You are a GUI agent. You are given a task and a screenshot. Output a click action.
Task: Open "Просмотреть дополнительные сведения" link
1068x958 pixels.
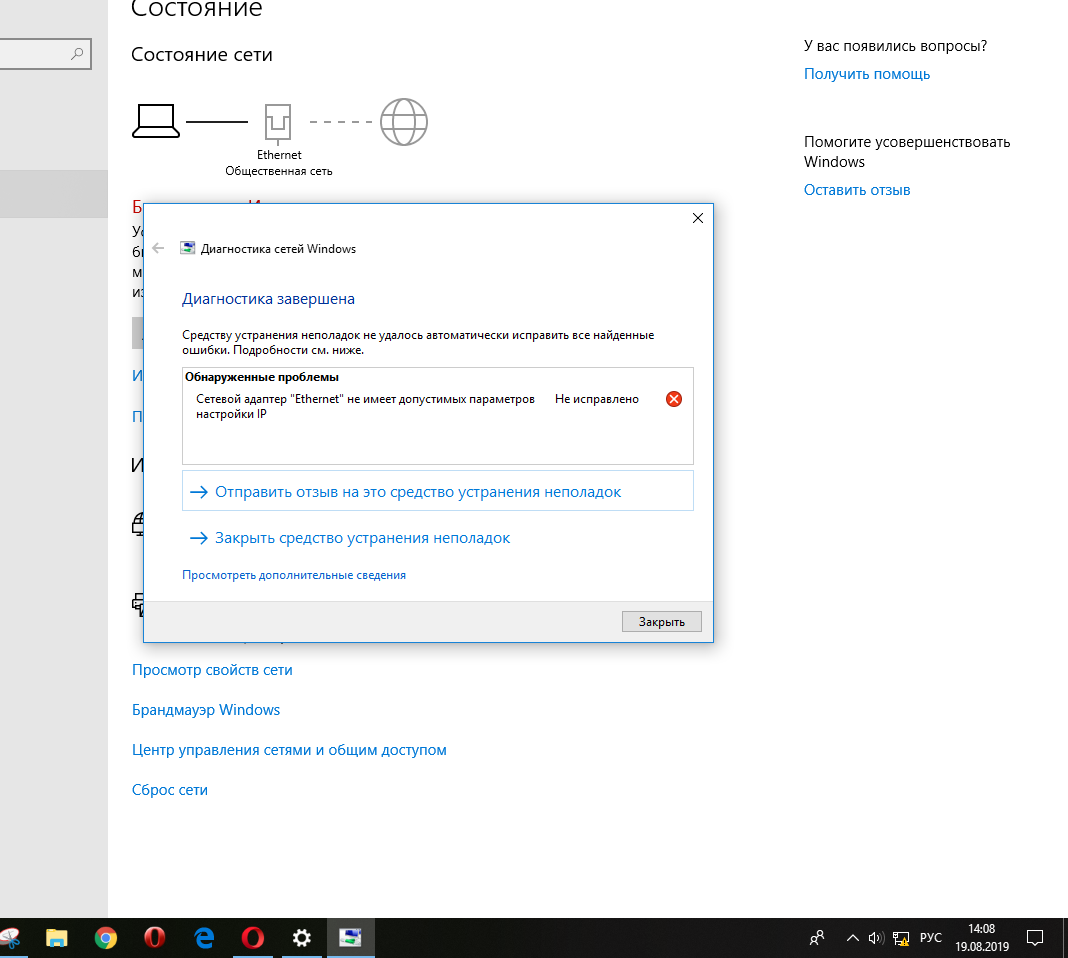294,575
